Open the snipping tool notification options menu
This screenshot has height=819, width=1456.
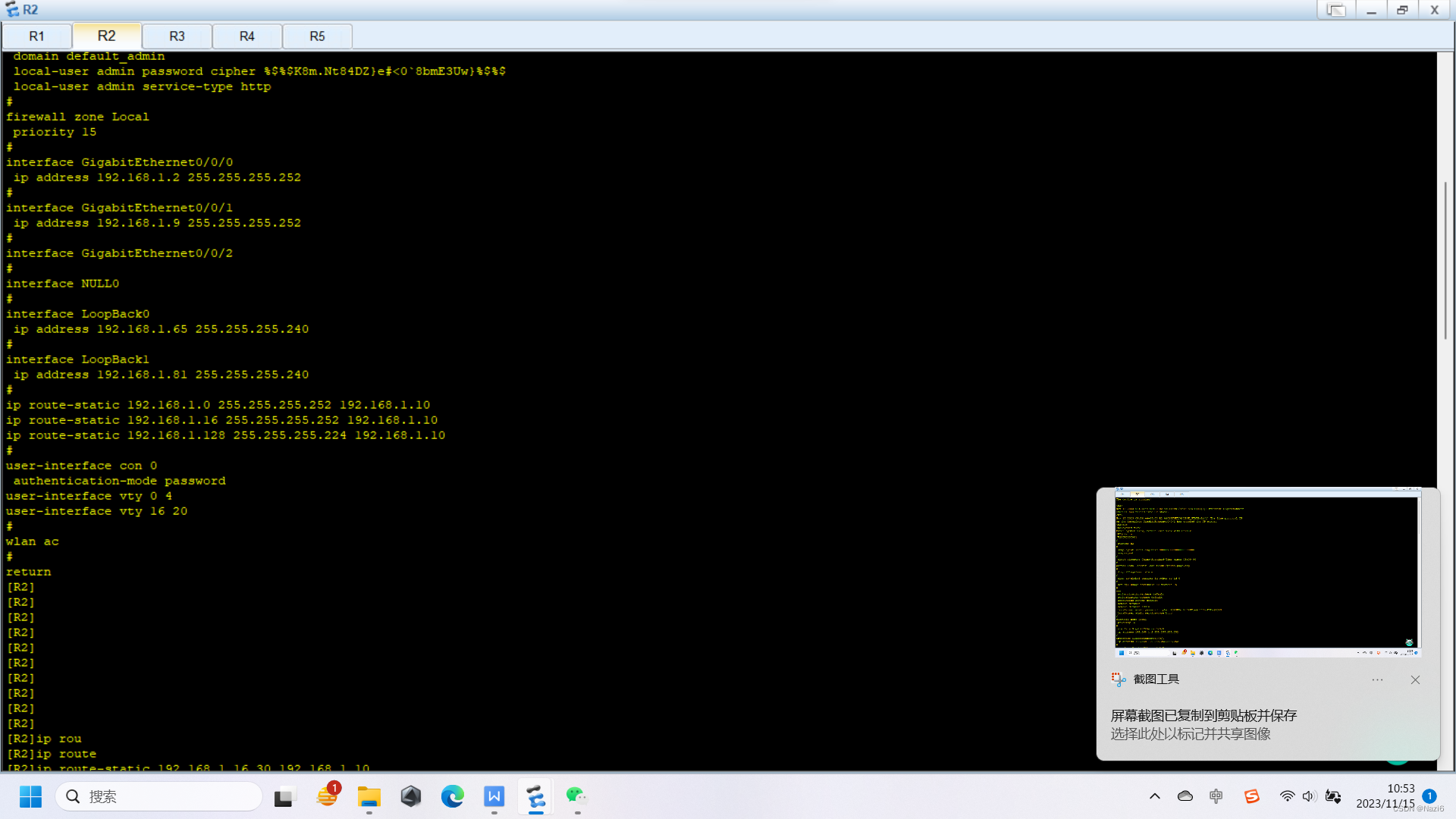click(1377, 679)
